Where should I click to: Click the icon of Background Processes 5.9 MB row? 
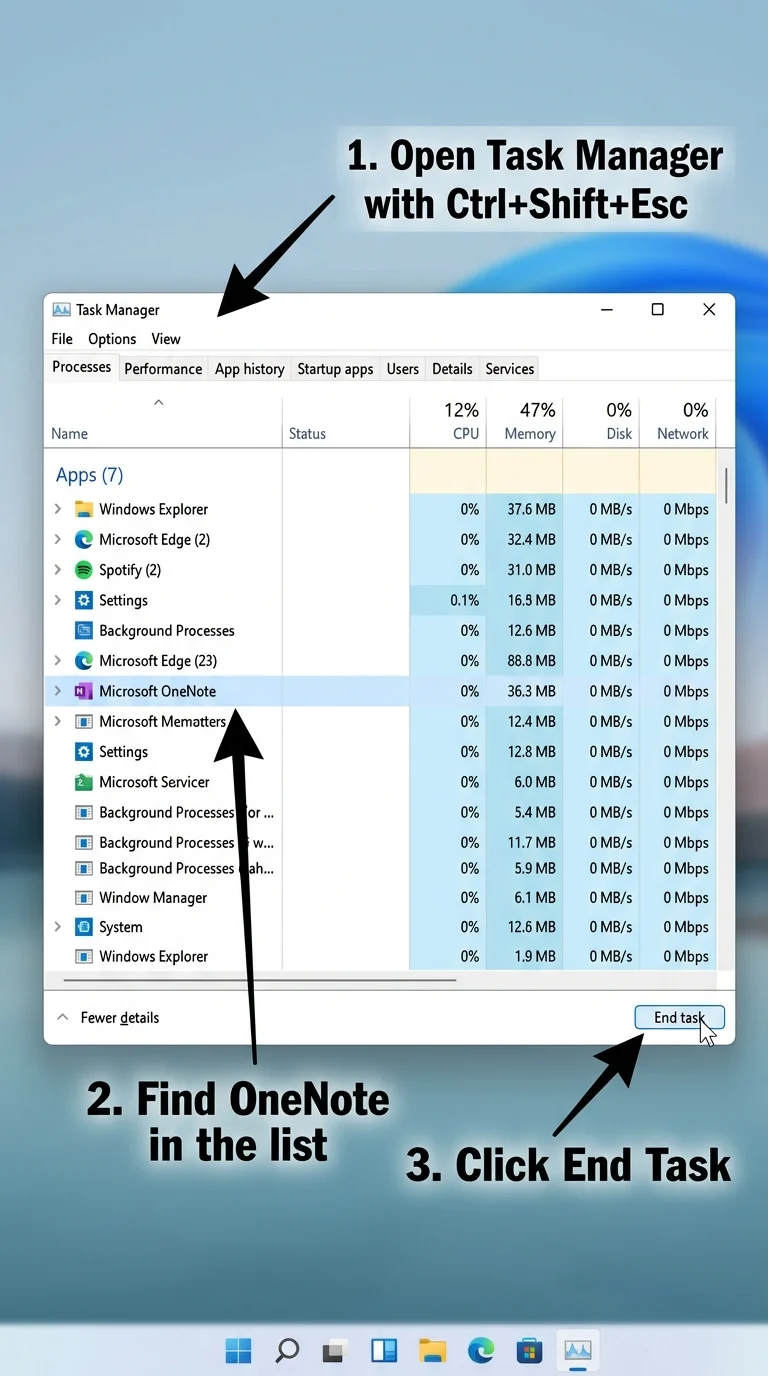click(84, 868)
